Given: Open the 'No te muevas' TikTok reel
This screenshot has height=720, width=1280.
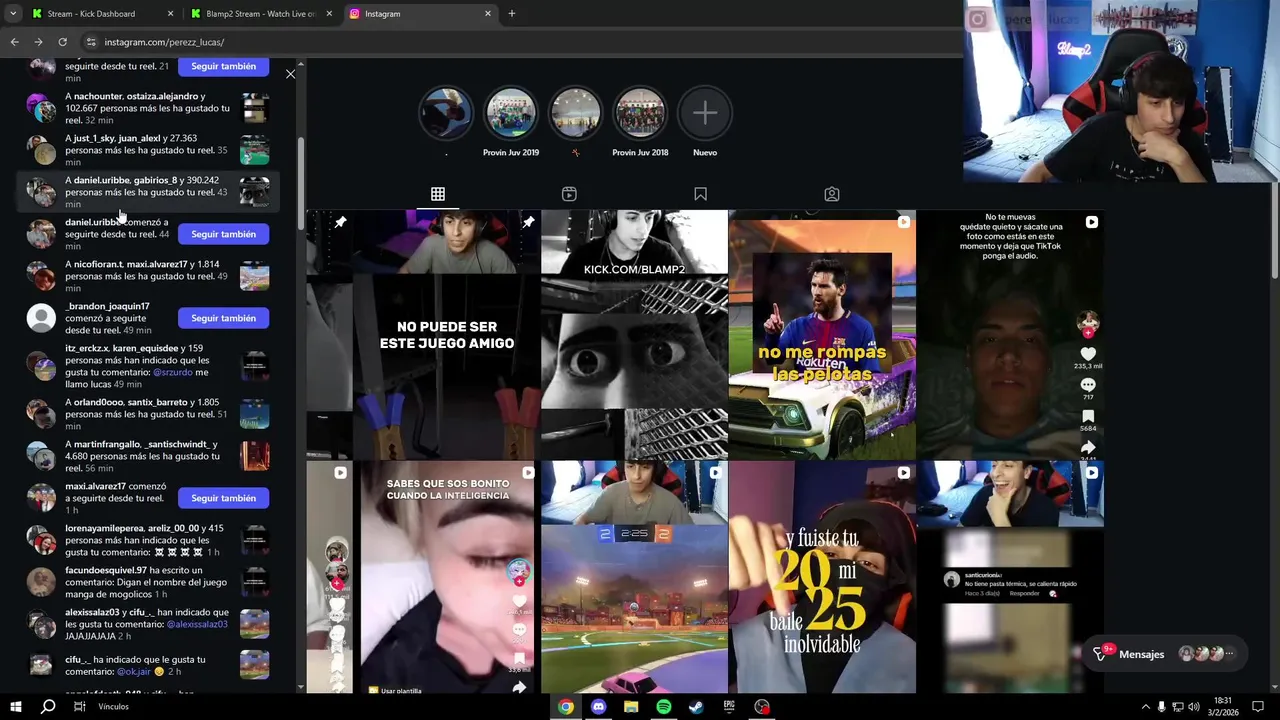Looking at the screenshot, I should click(1010, 335).
